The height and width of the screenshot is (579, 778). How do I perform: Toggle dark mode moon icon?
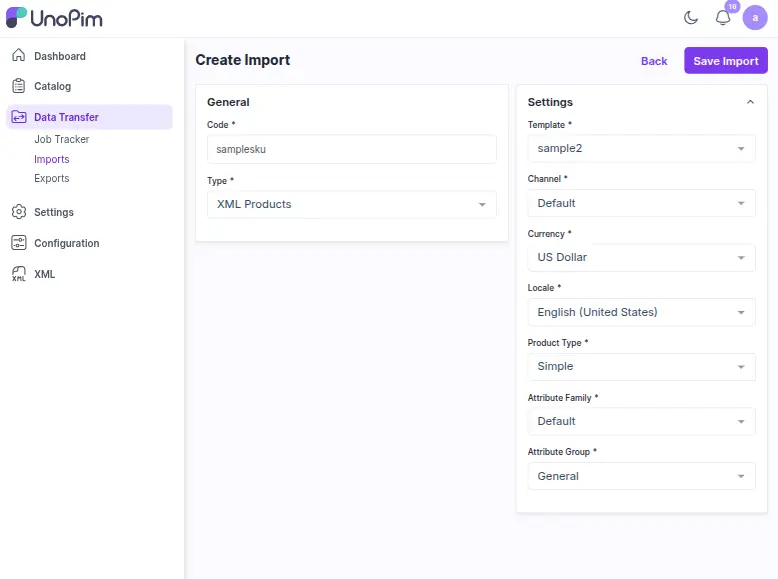click(691, 17)
